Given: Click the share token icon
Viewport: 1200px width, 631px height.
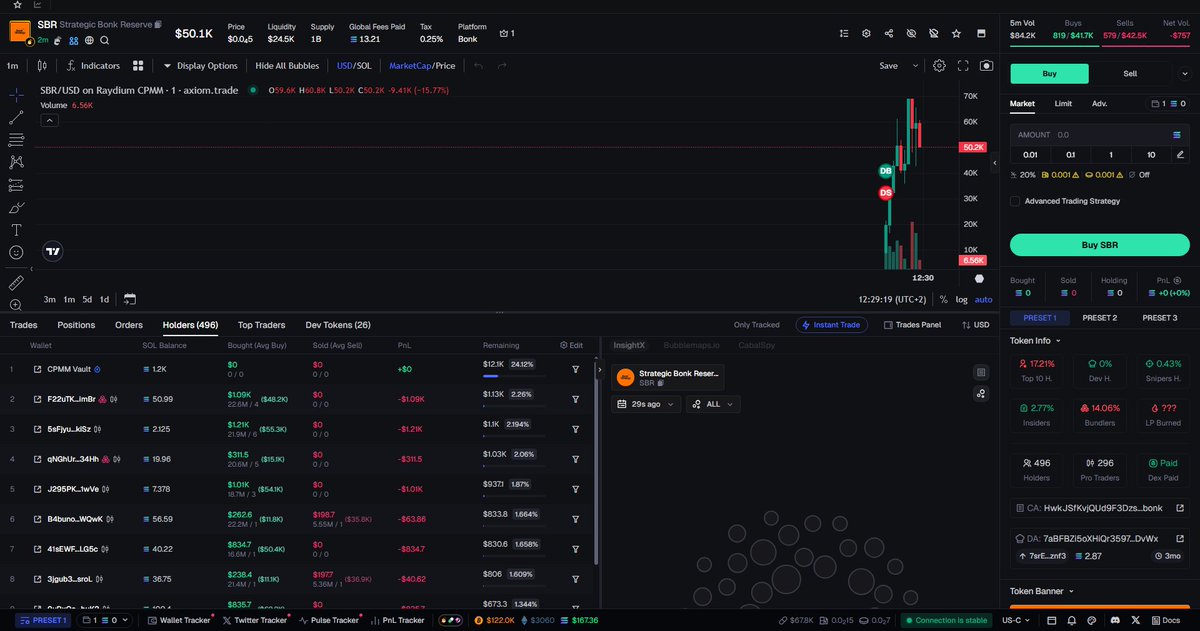Looking at the screenshot, I should click(x=889, y=33).
